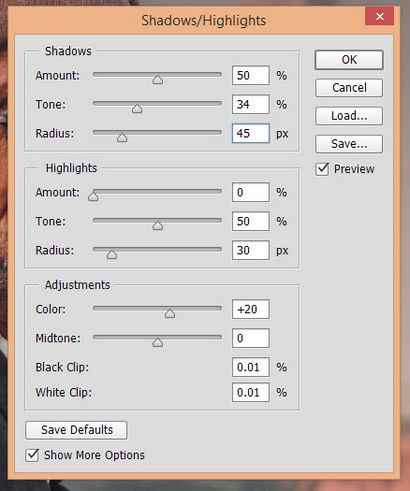410x491 pixels.
Task: Click the Midtone slider handle
Action: coord(158,342)
